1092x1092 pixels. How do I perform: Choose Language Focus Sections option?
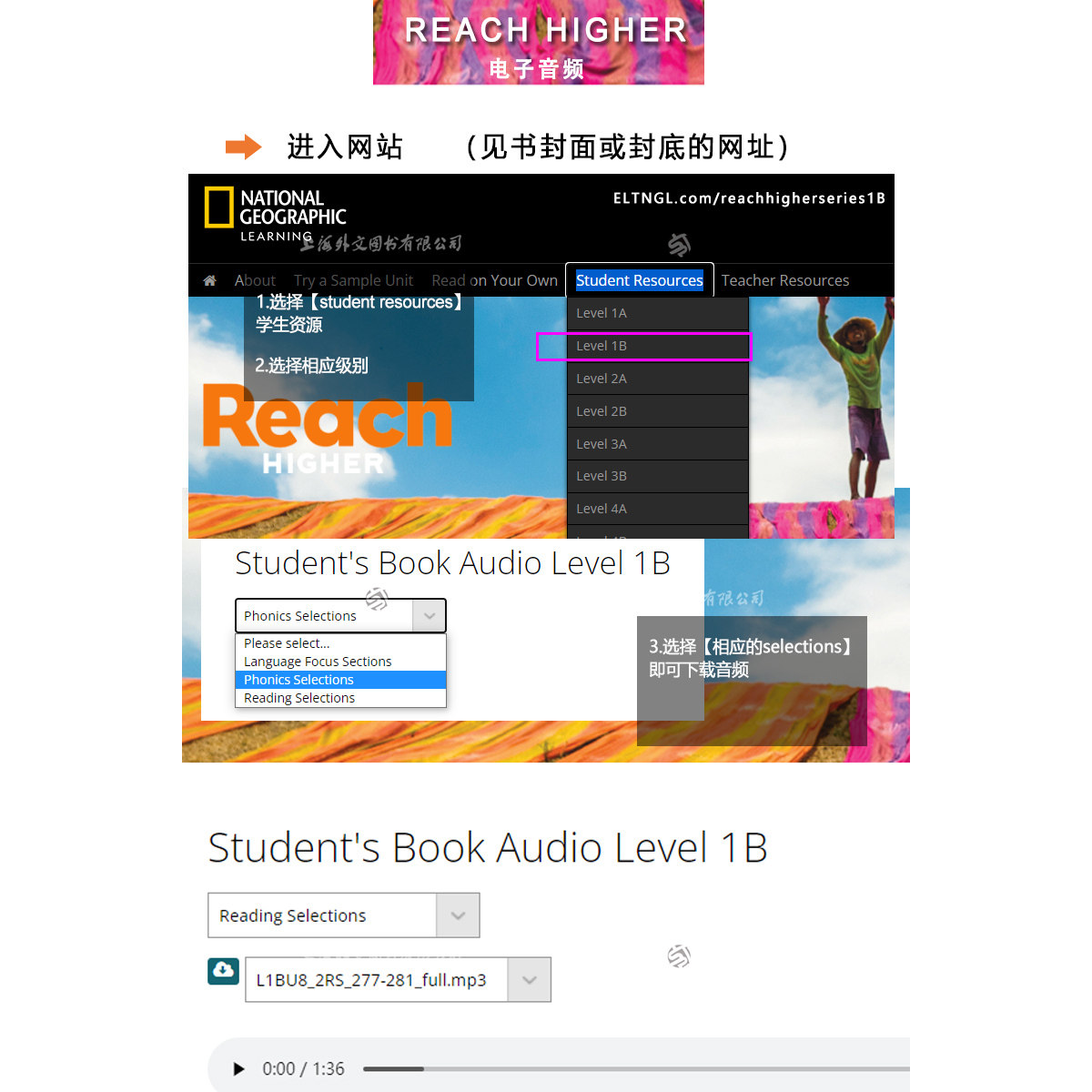click(340, 662)
